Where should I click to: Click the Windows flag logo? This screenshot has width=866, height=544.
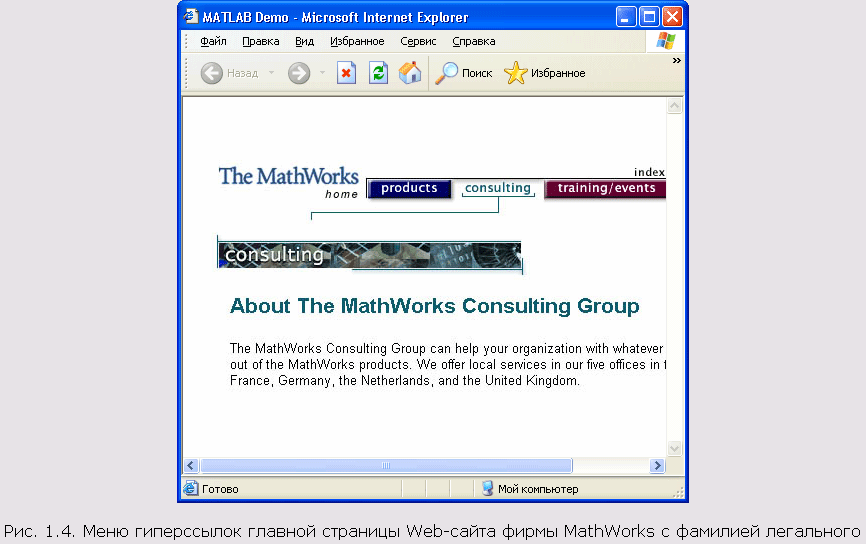coord(666,41)
